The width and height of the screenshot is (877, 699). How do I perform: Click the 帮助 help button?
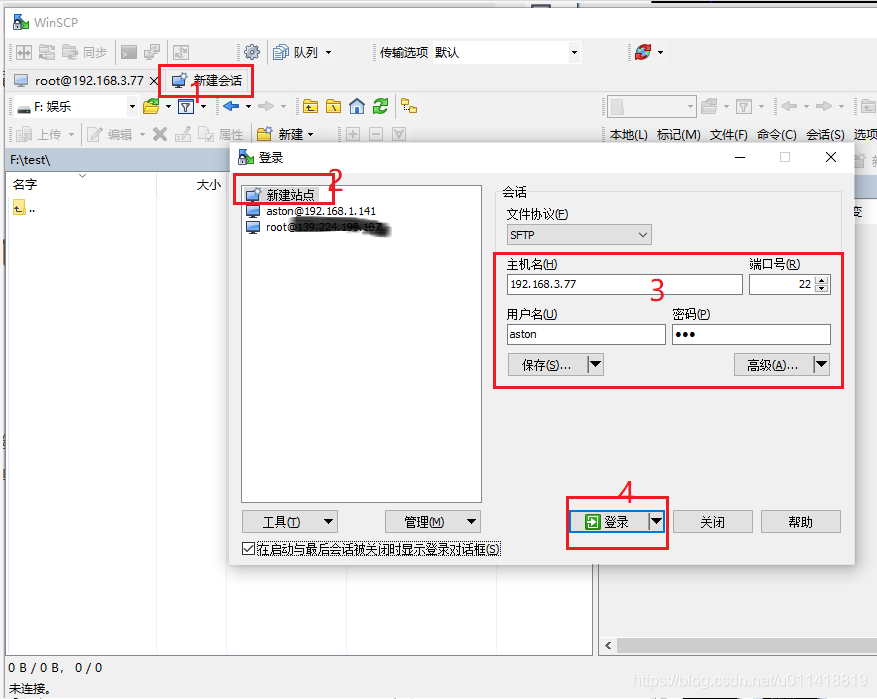[x=800, y=522]
